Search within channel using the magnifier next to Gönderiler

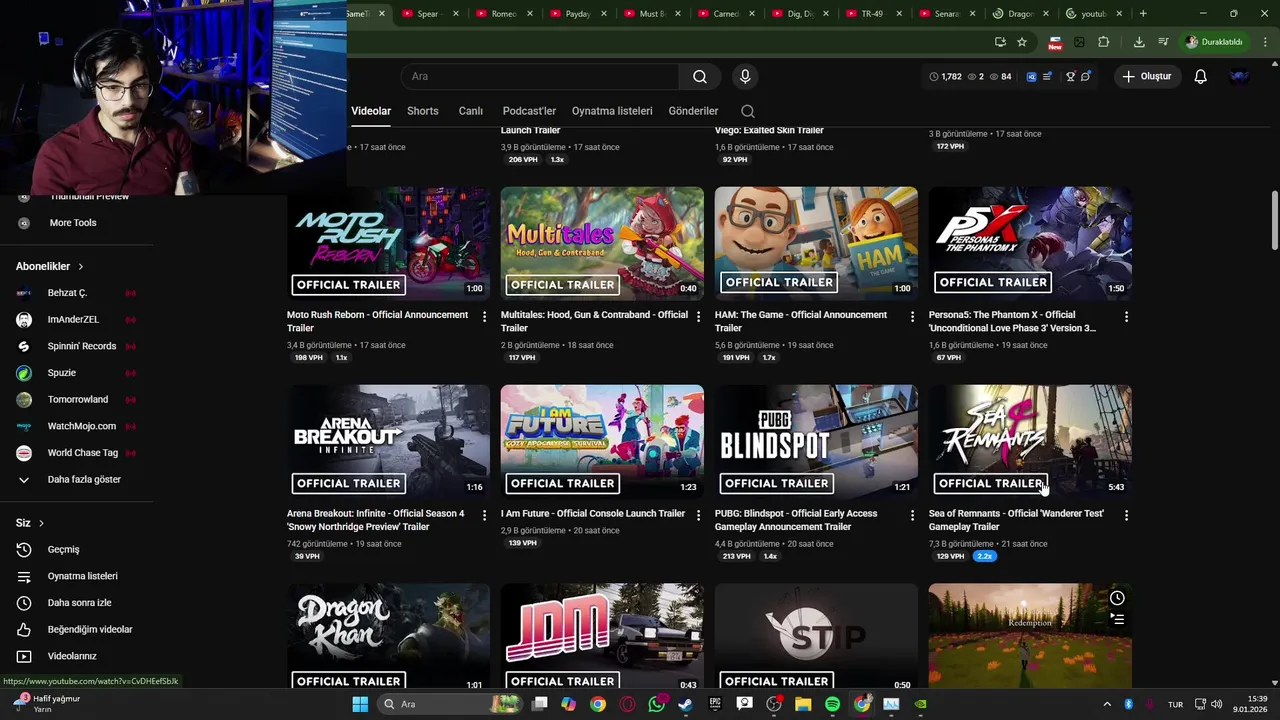(748, 111)
